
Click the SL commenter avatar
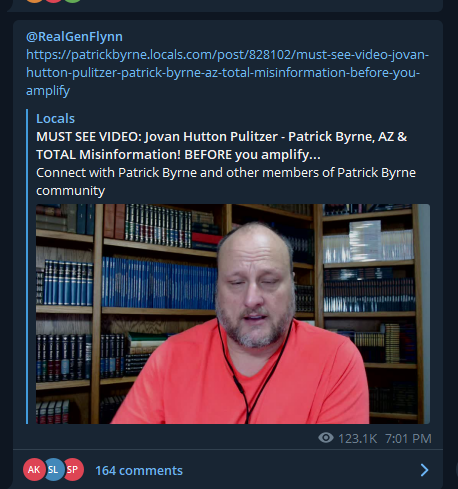point(53,470)
